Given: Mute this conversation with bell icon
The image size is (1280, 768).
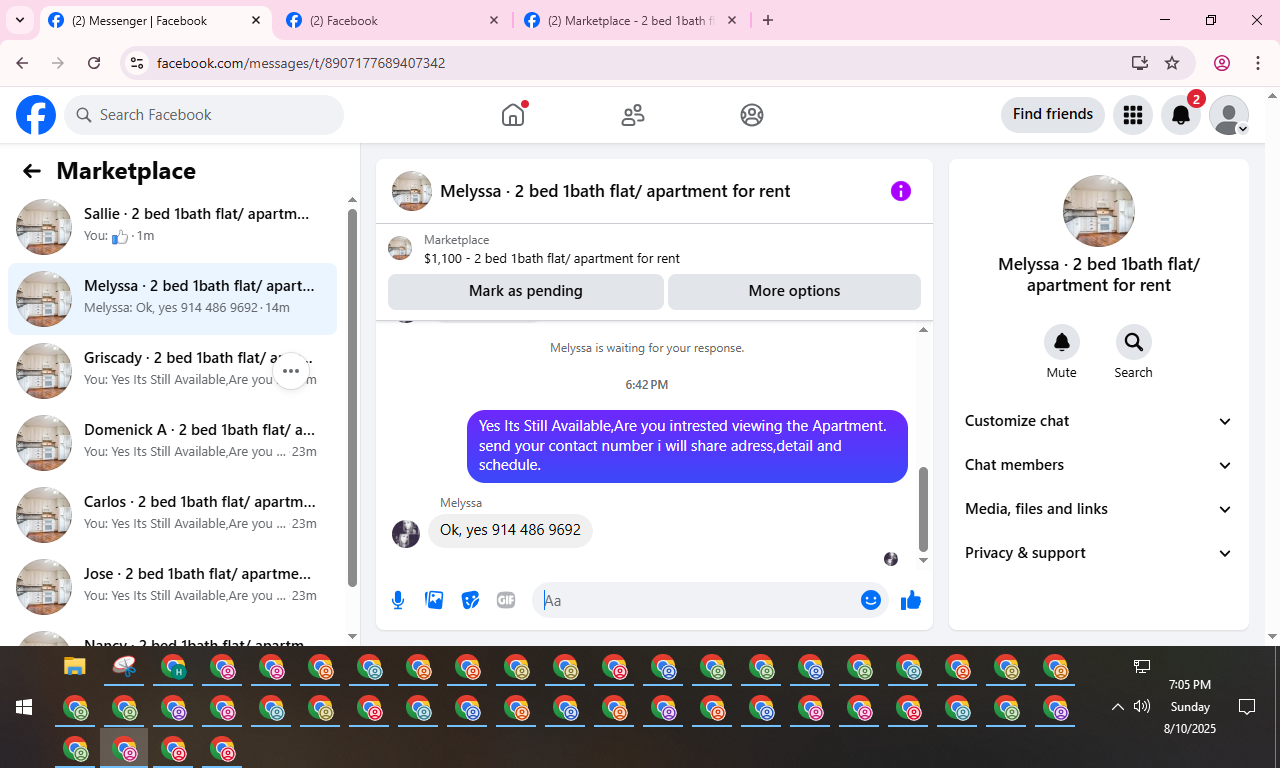Looking at the screenshot, I should tap(1062, 342).
